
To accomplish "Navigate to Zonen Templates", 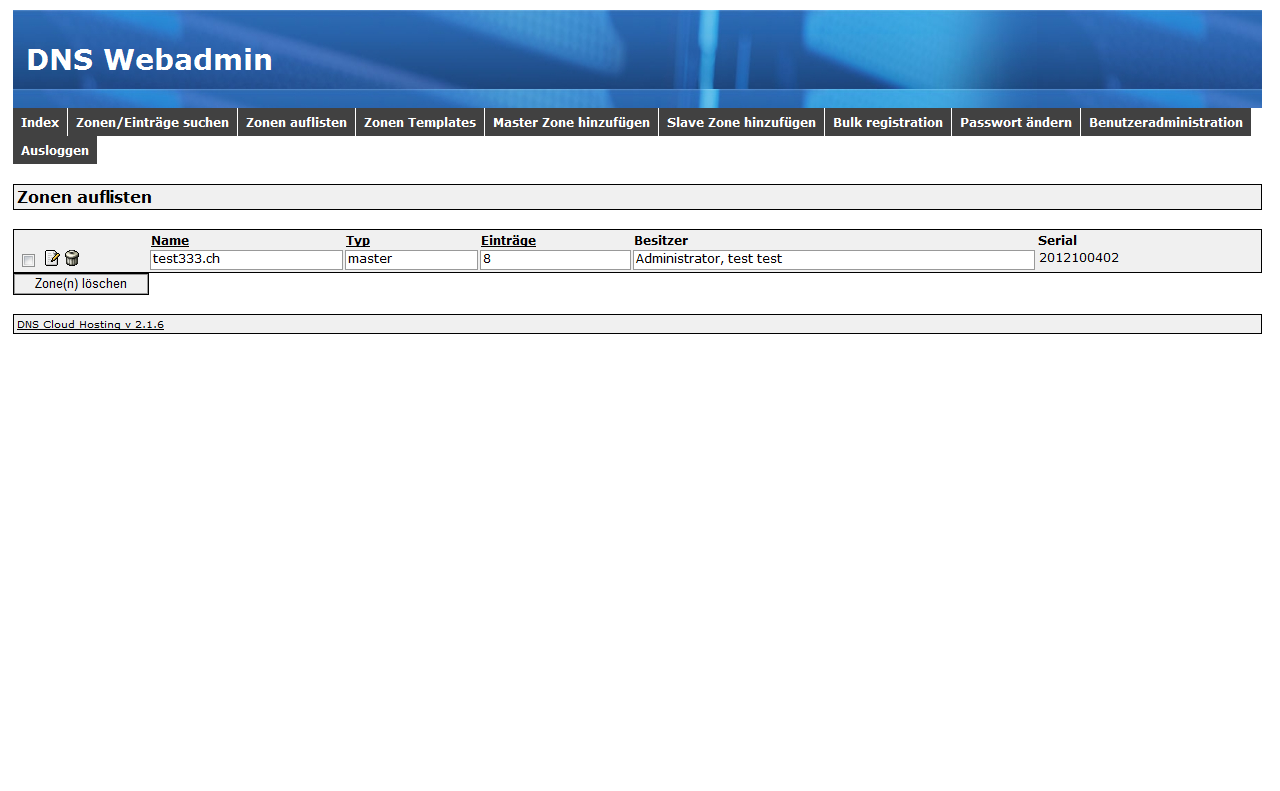I will pyautogui.click(x=420, y=122).
